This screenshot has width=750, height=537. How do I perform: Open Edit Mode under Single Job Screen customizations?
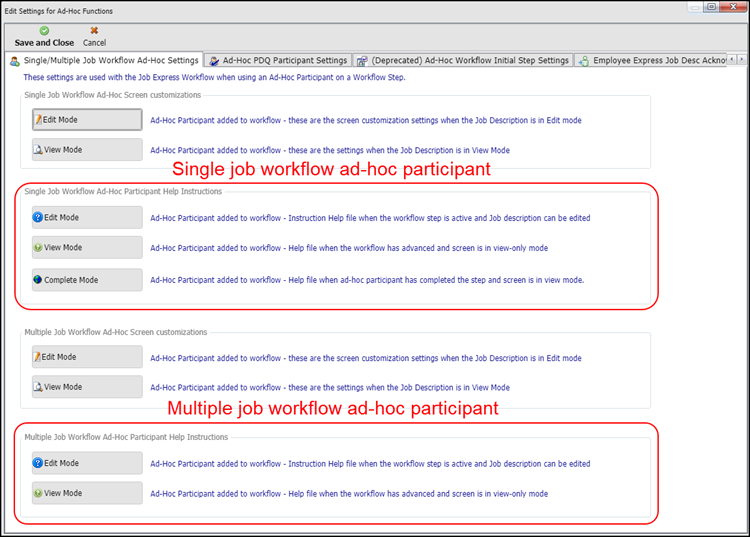click(x=87, y=120)
